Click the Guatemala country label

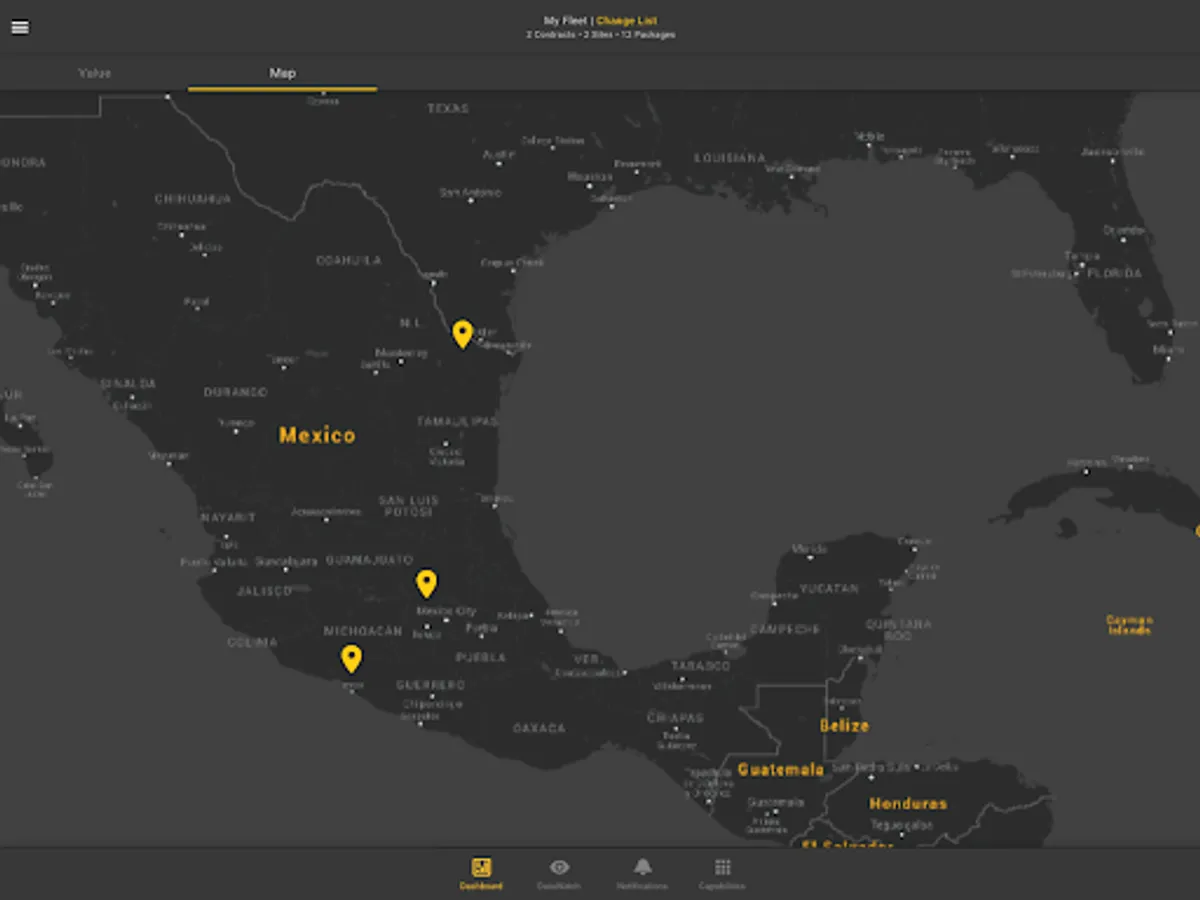tap(781, 770)
